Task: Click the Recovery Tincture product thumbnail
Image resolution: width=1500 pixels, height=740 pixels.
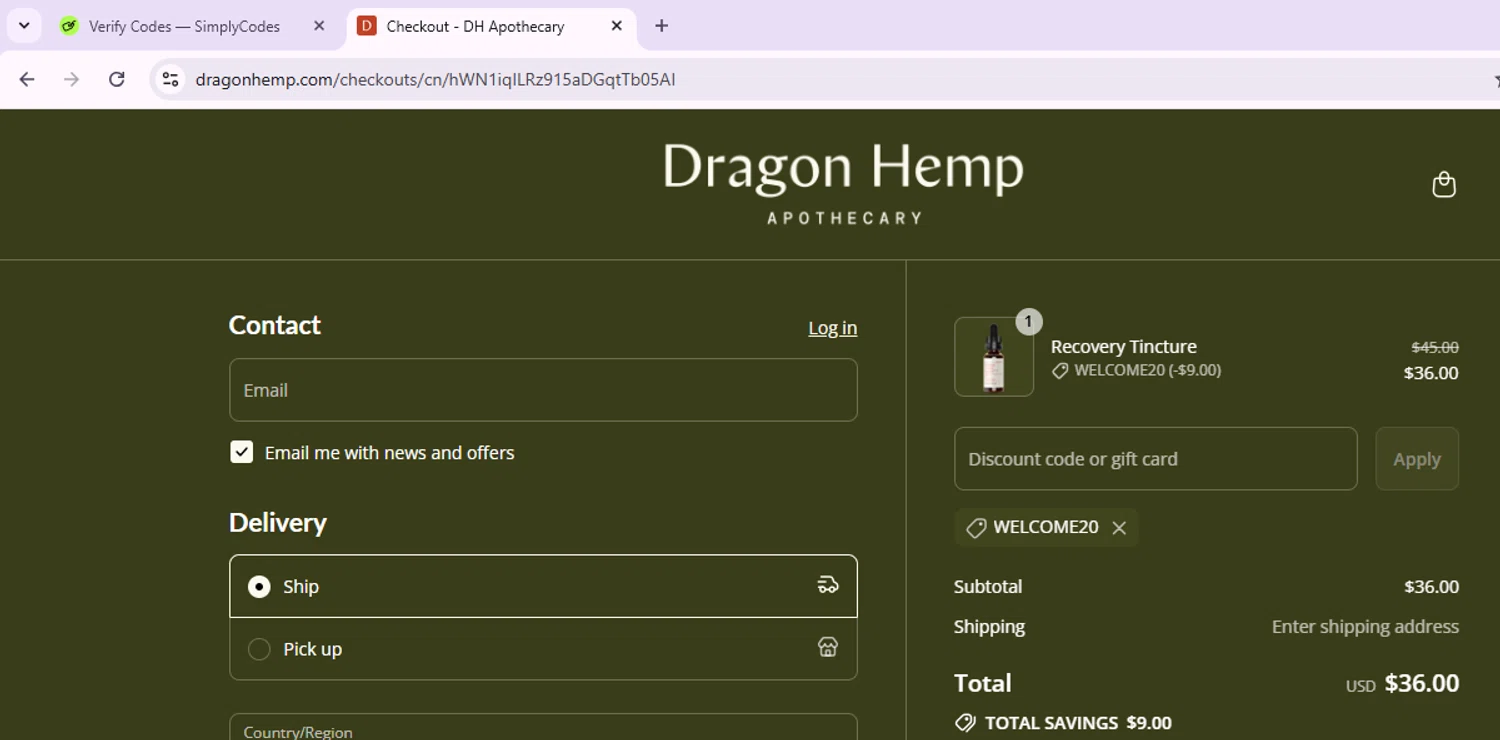Action: 994,357
